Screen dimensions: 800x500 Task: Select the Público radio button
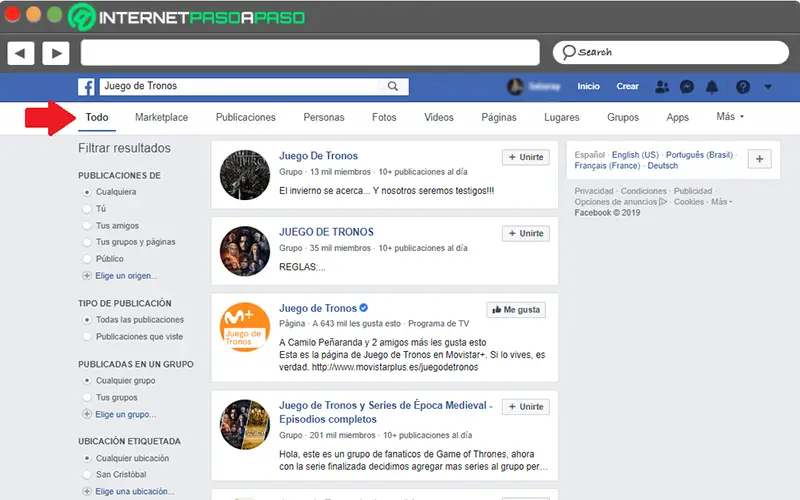point(87,259)
